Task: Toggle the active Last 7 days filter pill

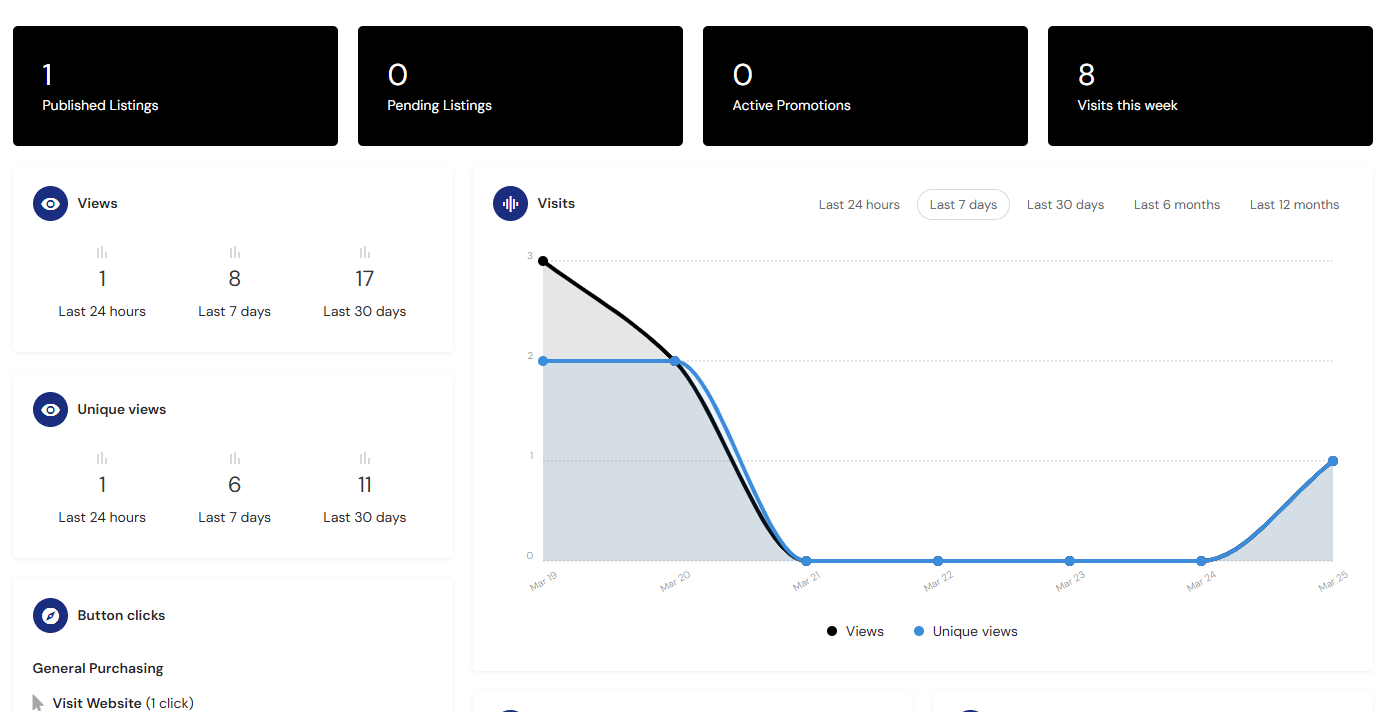Action: click(x=963, y=204)
